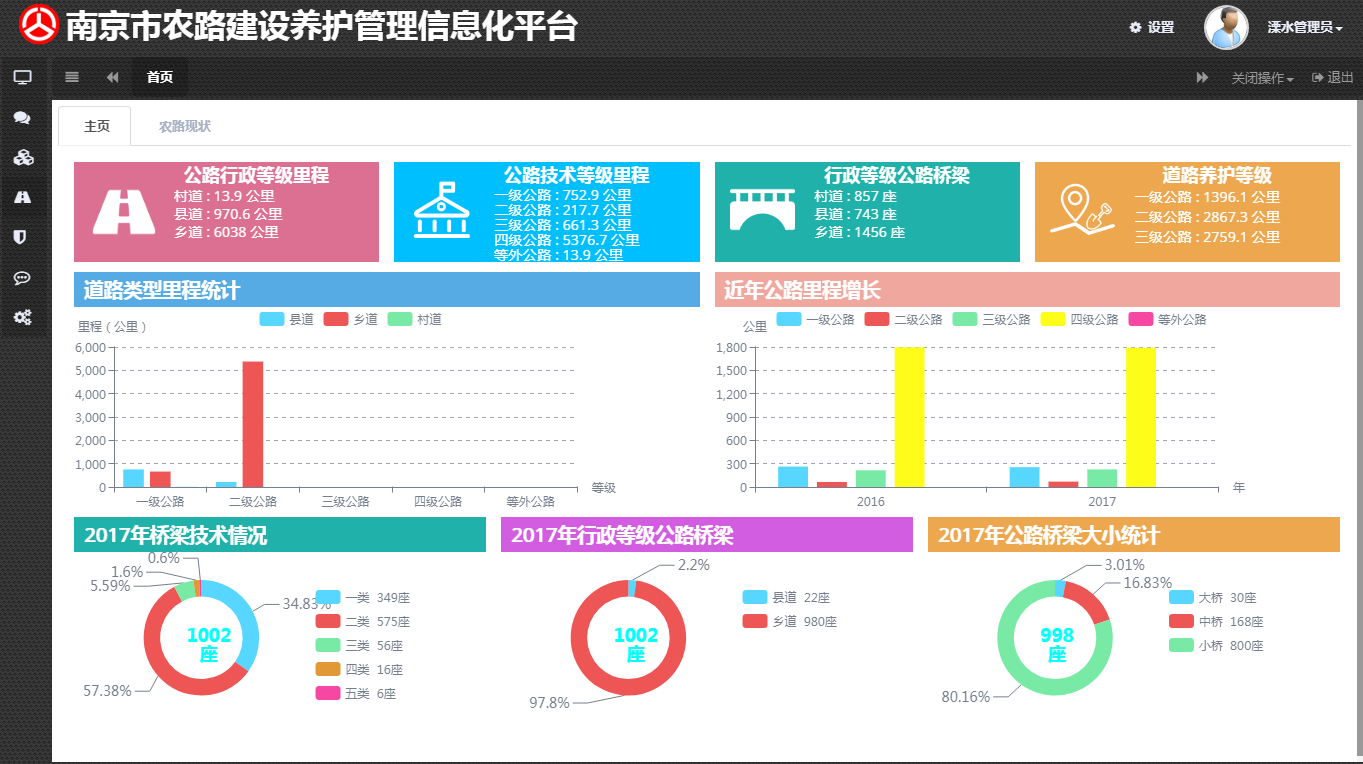Click the double-right arrow tab scroll icon

click(x=1203, y=77)
